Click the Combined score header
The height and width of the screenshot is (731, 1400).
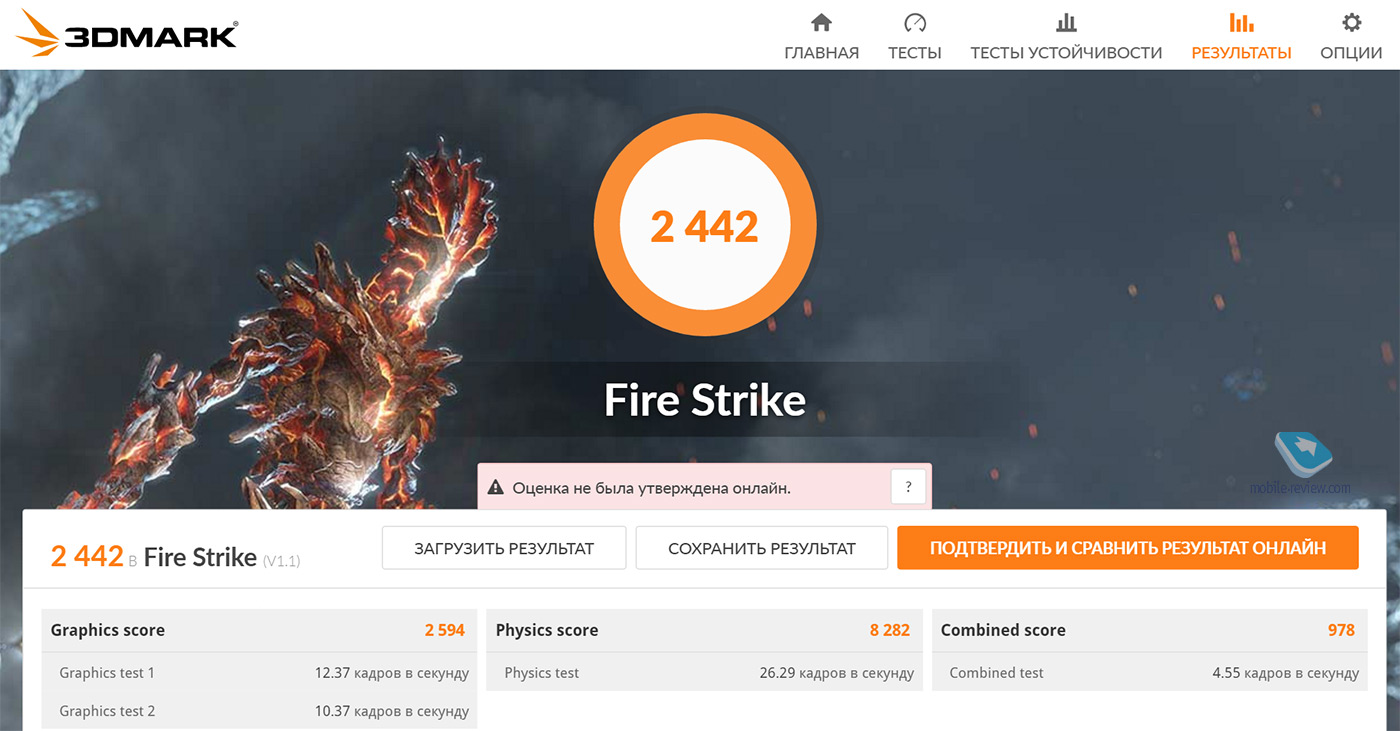(1148, 630)
